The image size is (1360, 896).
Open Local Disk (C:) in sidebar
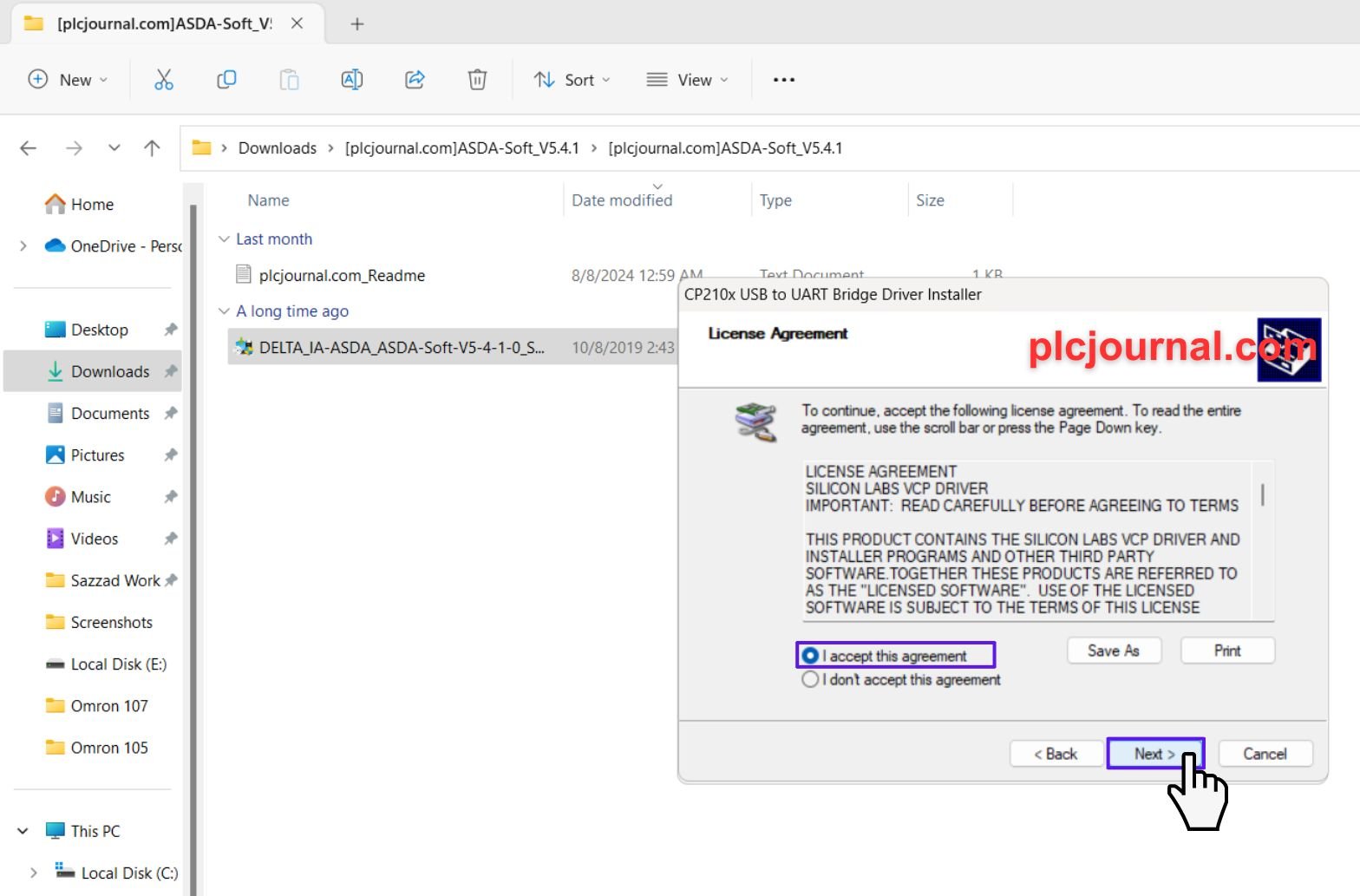(116, 873)
